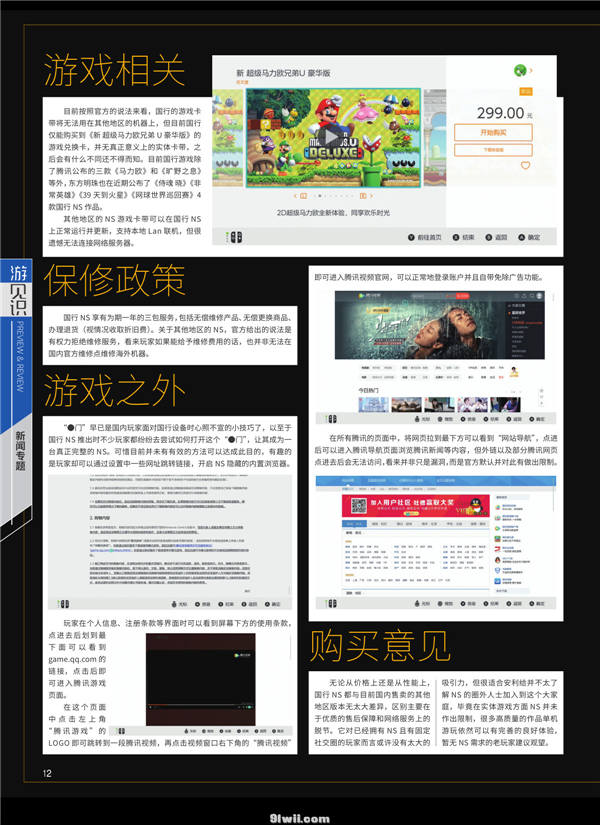This screenshot has width=600, height=825.
Task: Click the Joy-Con icon below Tencent Video page
Action: point(332,419)
